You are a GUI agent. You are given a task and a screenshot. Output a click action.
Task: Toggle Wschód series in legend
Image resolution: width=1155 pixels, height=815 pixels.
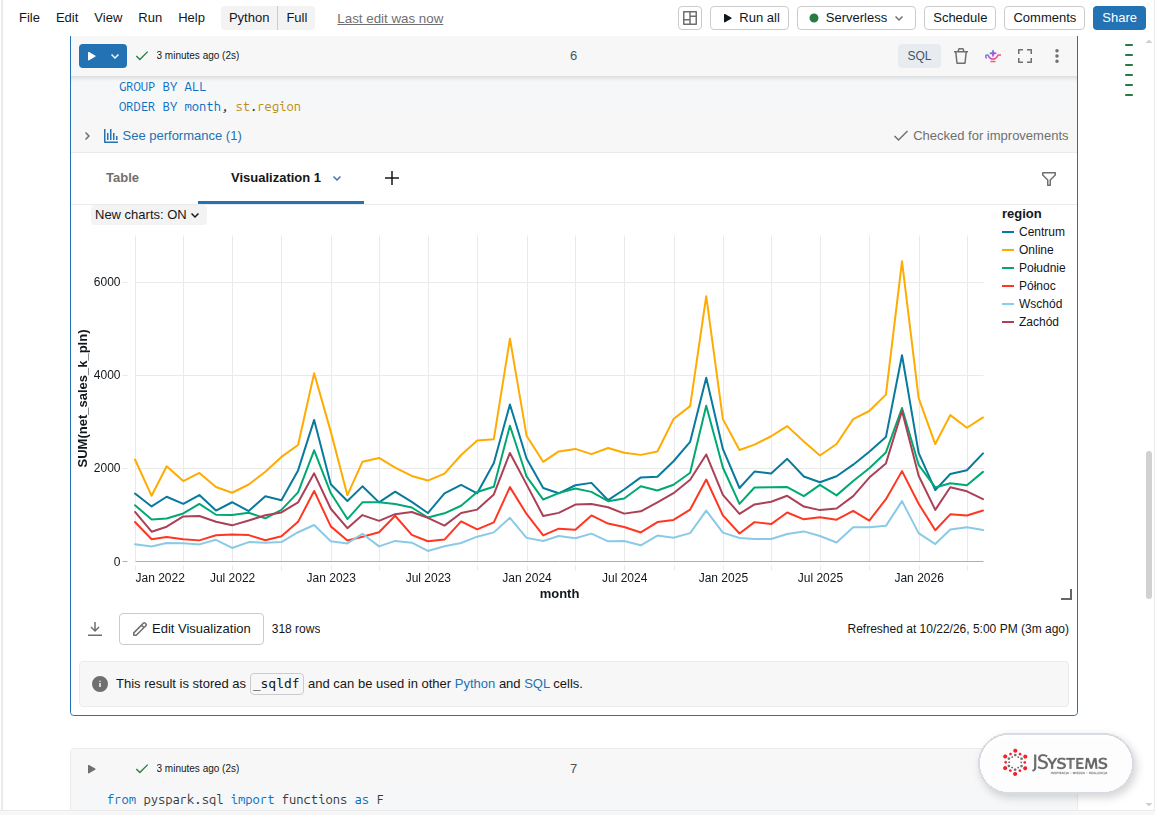(x=1032, y=304)
